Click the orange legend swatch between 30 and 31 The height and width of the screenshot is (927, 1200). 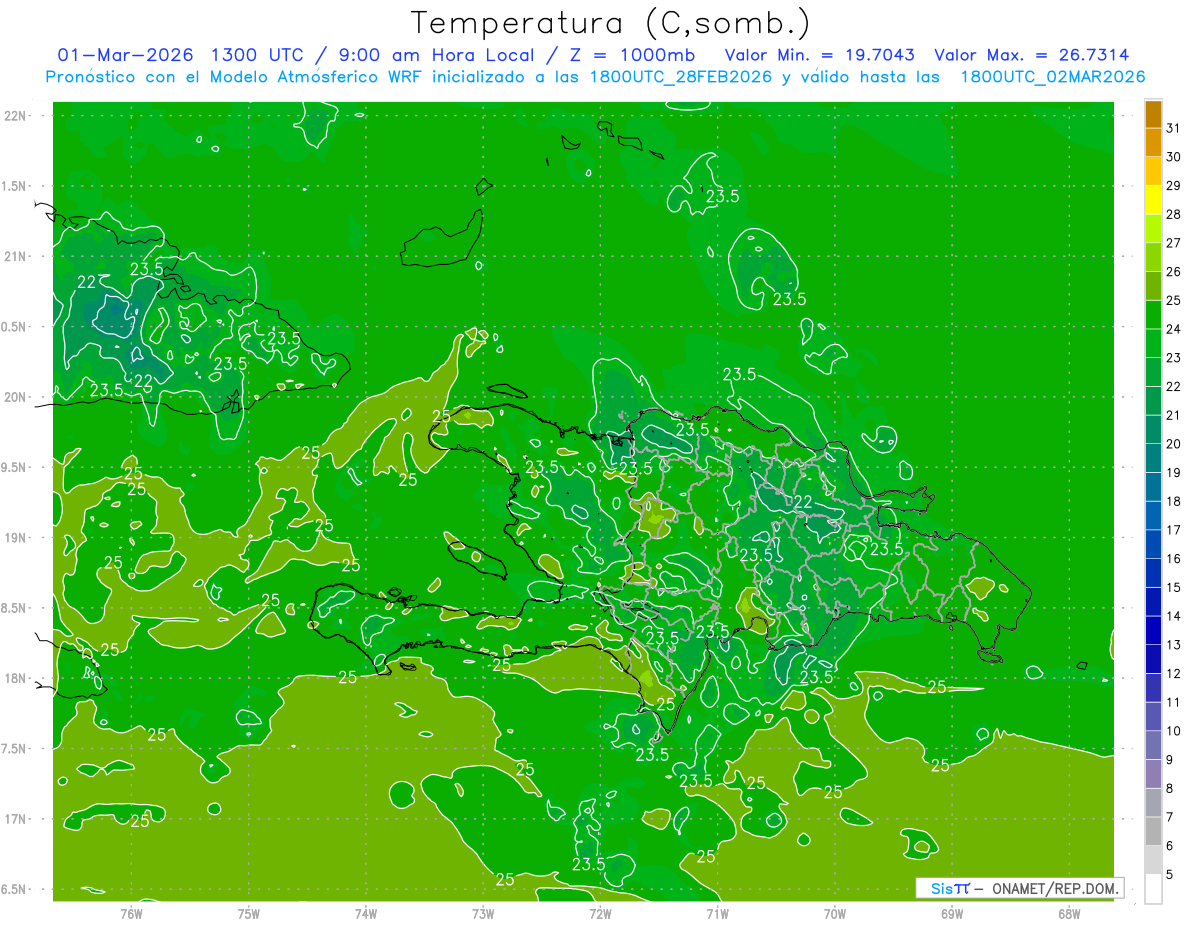click(1153, 143)
